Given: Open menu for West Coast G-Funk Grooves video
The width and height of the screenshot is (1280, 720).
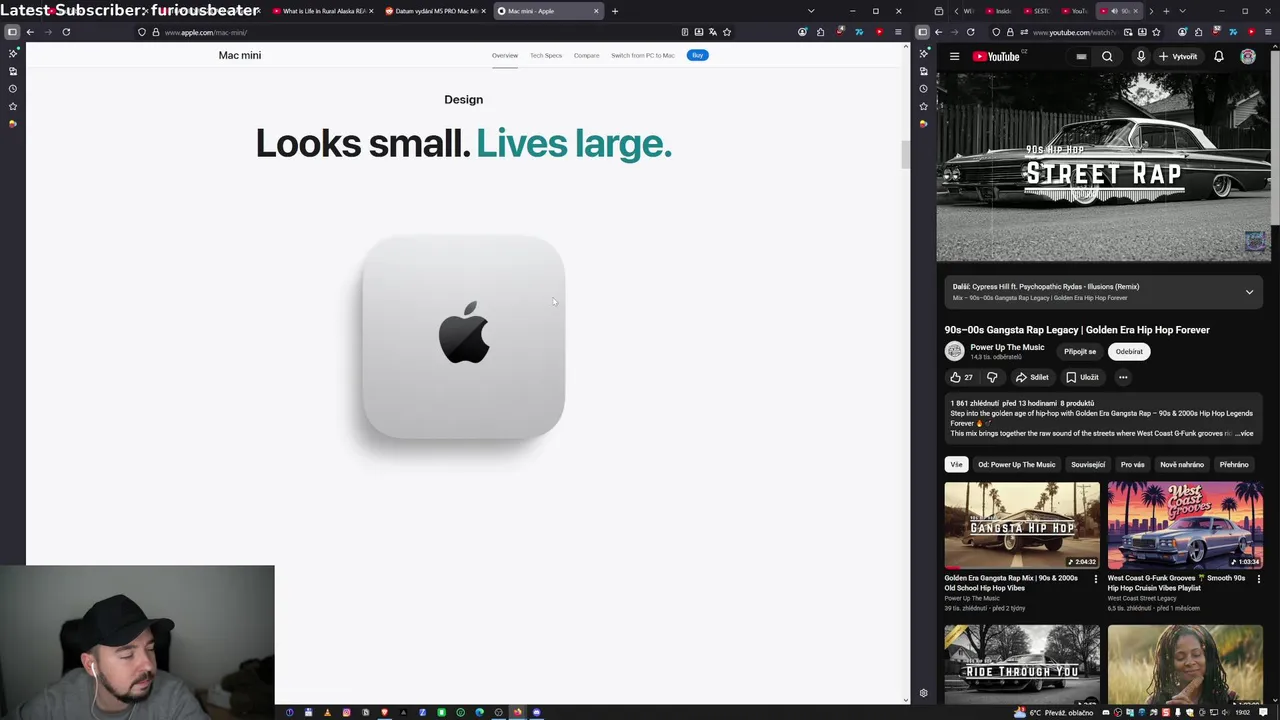Looking at the screenshot, I should click(1258, 579).
